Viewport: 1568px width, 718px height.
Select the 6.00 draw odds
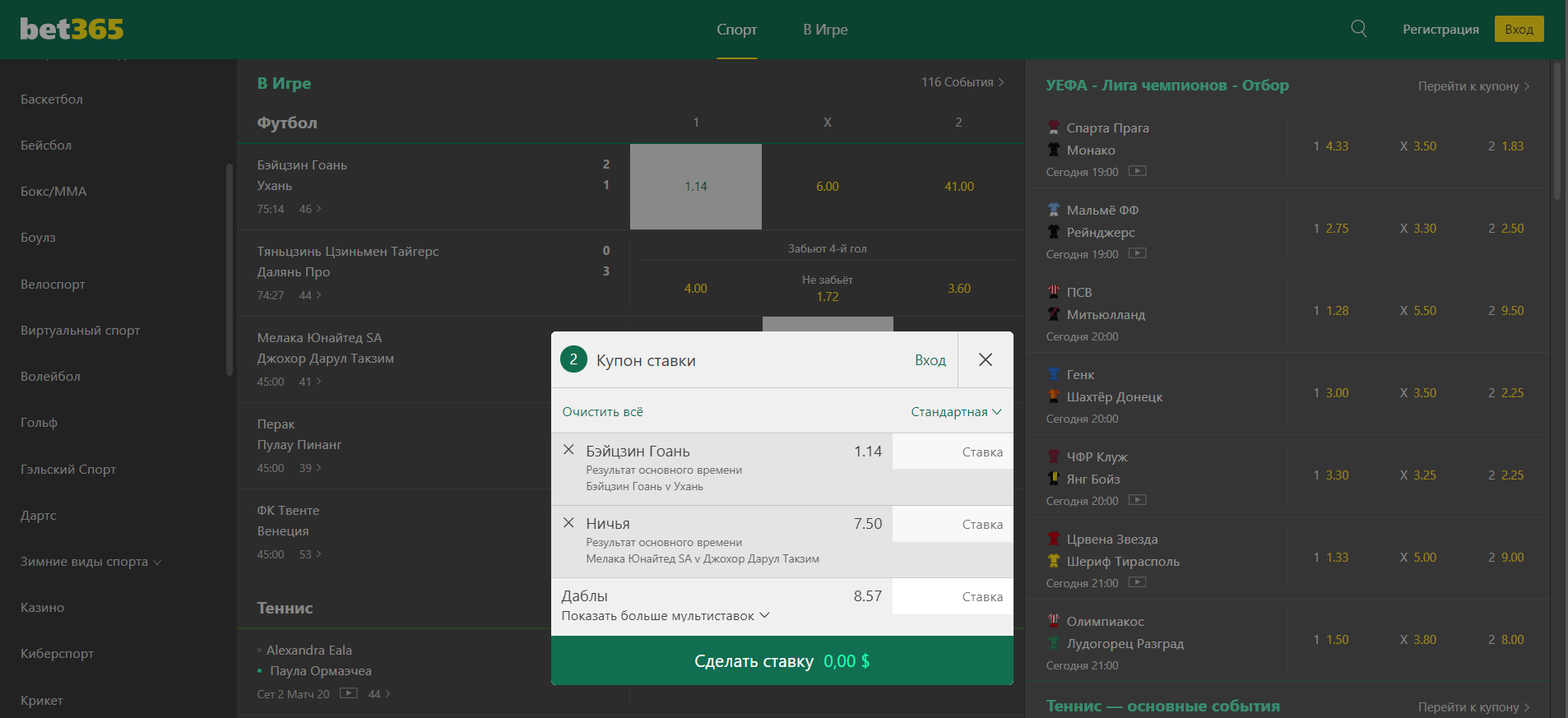point(828,187)
